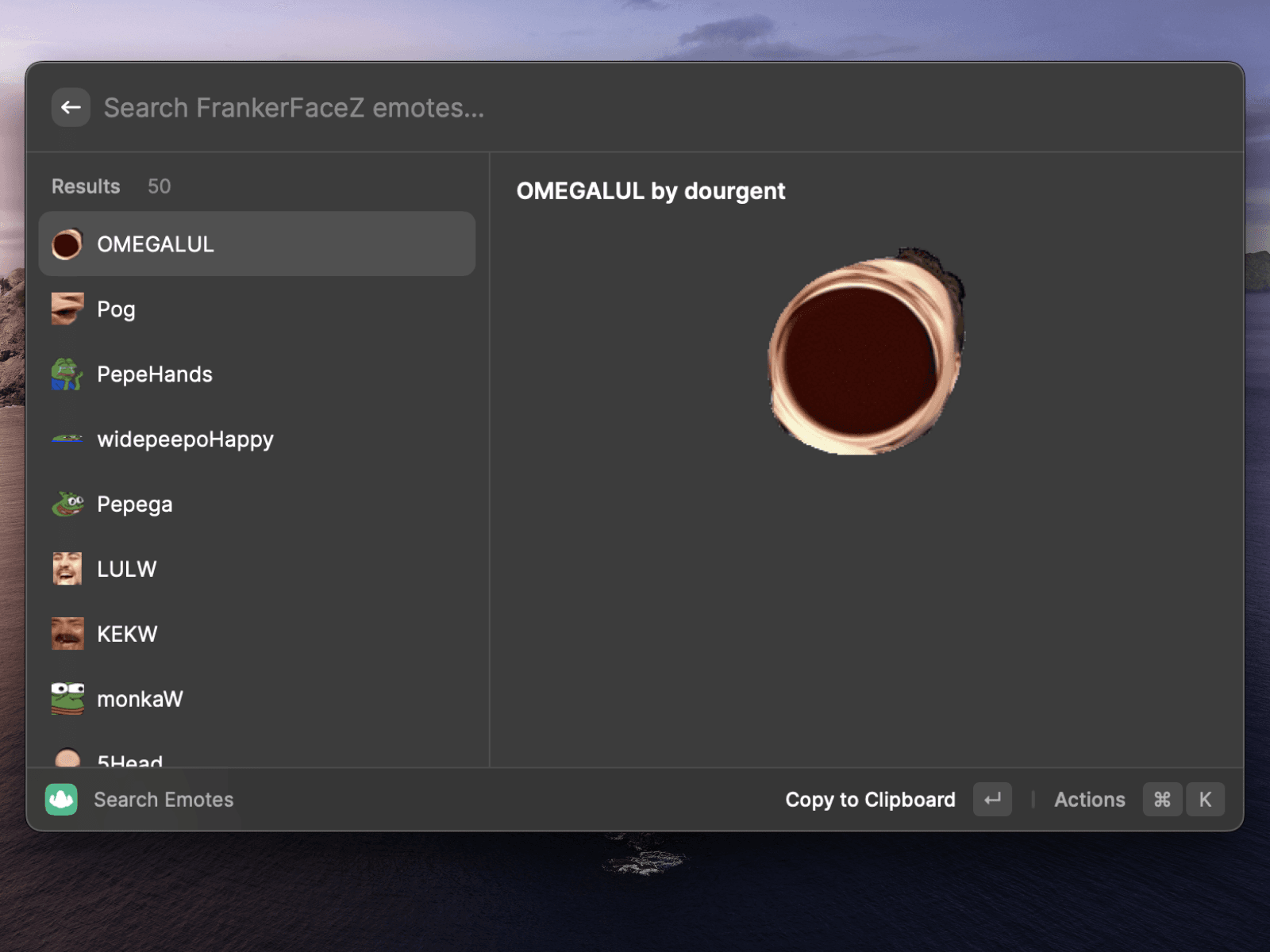
Task: Click the LULW emote thumbnail
Action: (x=67, y=568)
